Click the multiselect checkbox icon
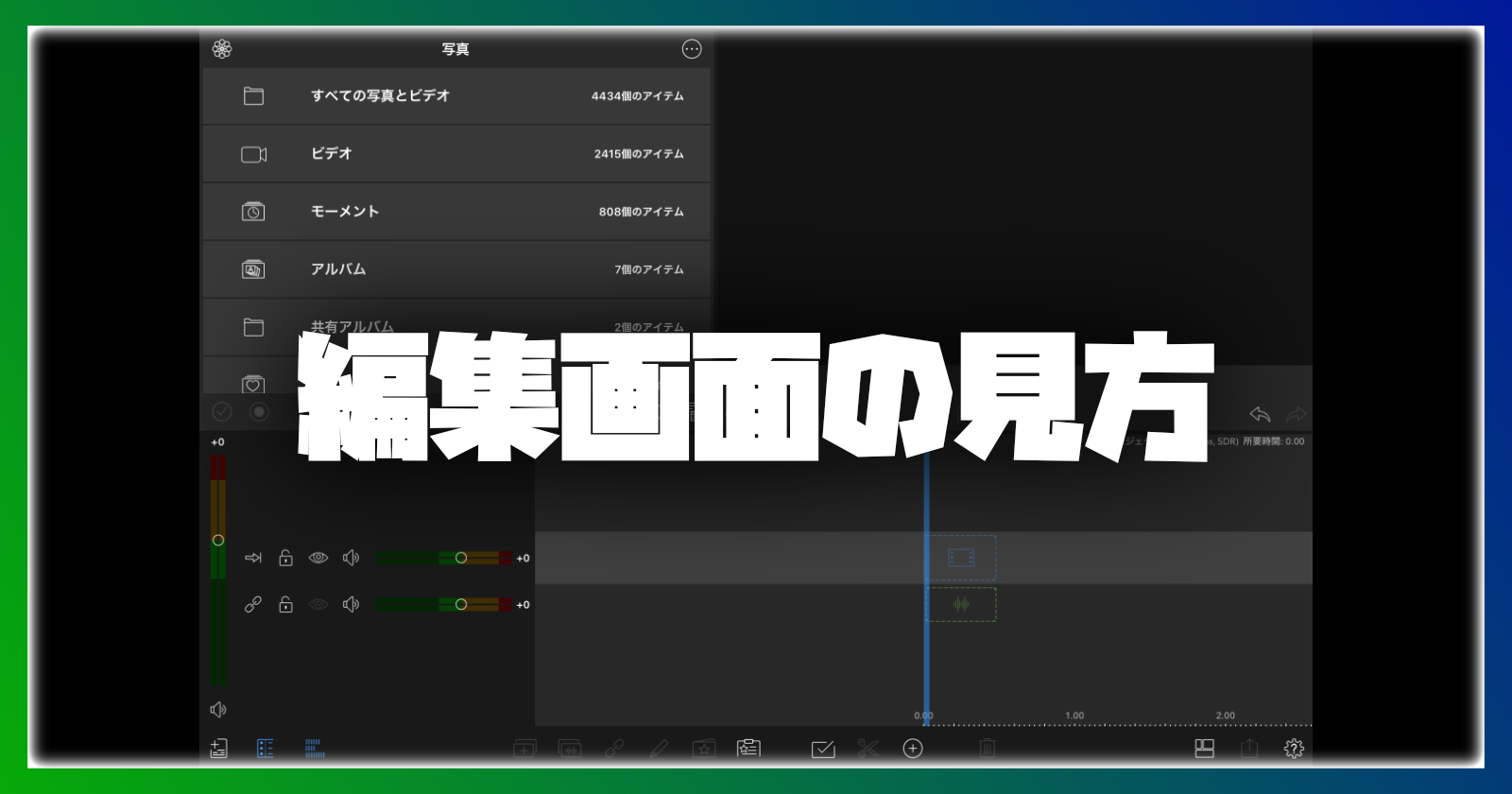Image resolution: width=1512 pixels, height=794 pixels. tap(823, 749)
